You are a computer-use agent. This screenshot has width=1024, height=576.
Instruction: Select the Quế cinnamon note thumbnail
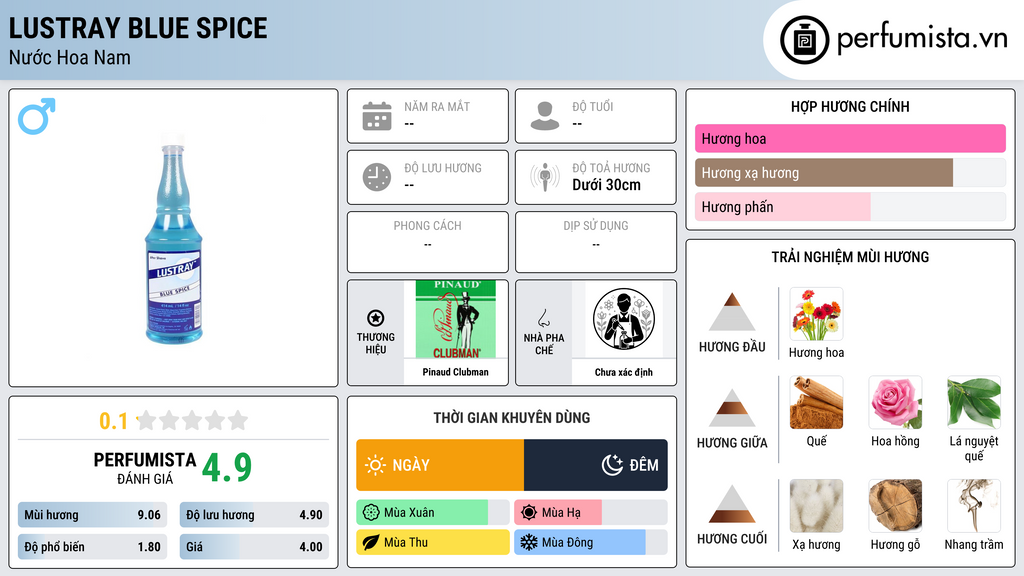click(816, 402)
